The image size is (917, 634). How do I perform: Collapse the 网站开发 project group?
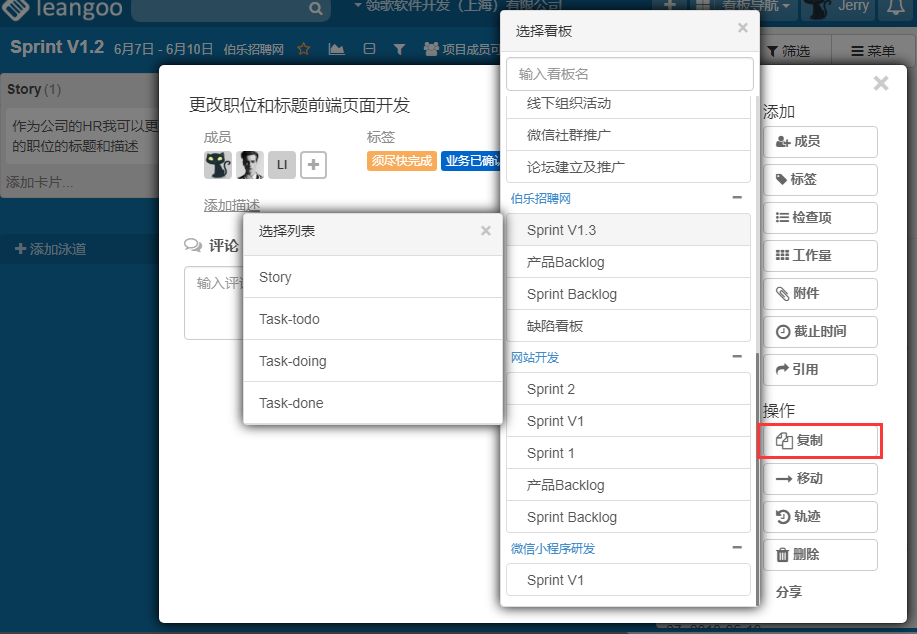tap(737, 357)
